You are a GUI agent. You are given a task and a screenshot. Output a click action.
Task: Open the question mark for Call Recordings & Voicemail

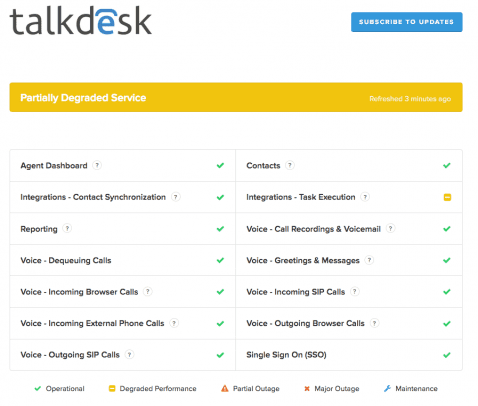pos(390,228)
